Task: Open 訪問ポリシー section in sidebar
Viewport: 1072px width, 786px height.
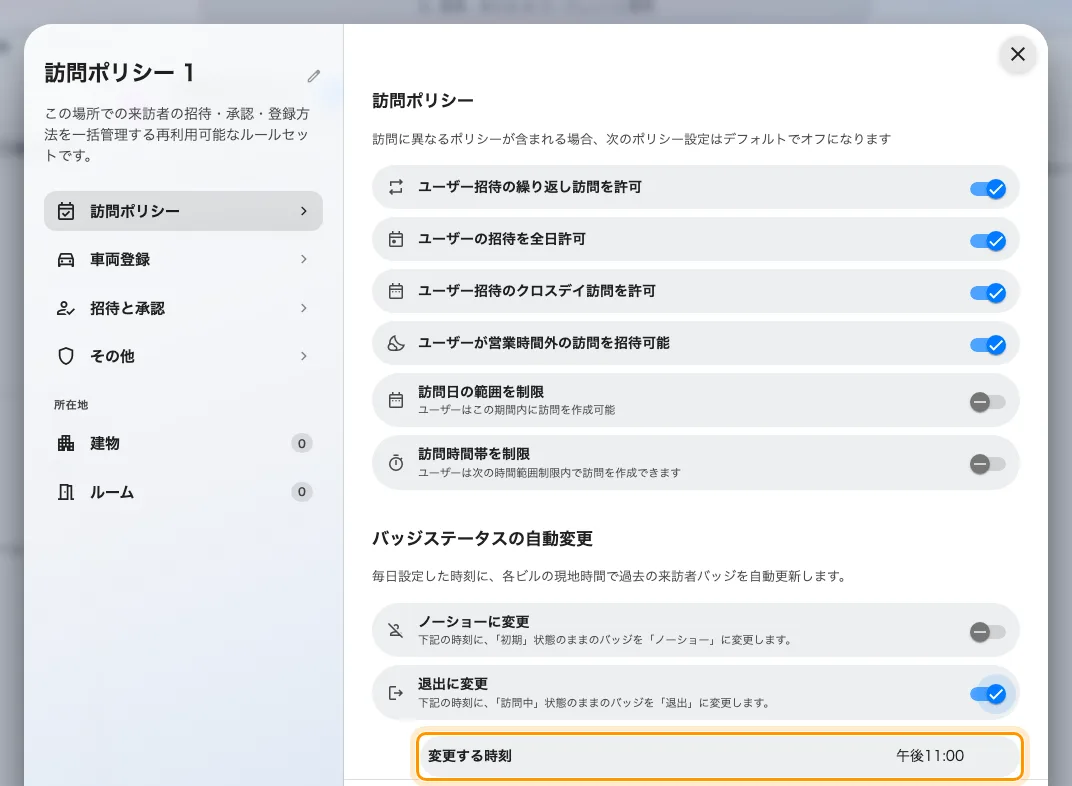Action: (183, 211)
